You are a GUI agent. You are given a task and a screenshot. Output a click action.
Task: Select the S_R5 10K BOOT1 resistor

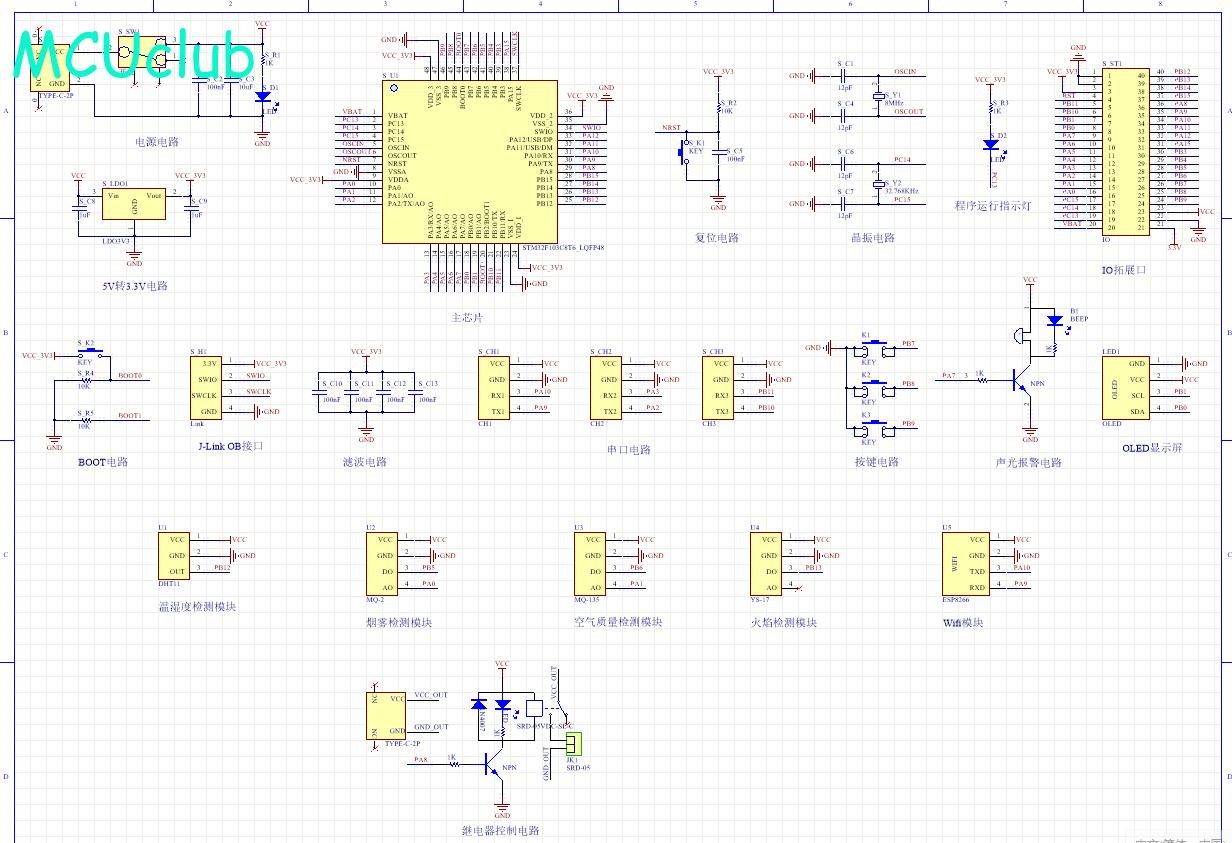[x=88, y=419]
